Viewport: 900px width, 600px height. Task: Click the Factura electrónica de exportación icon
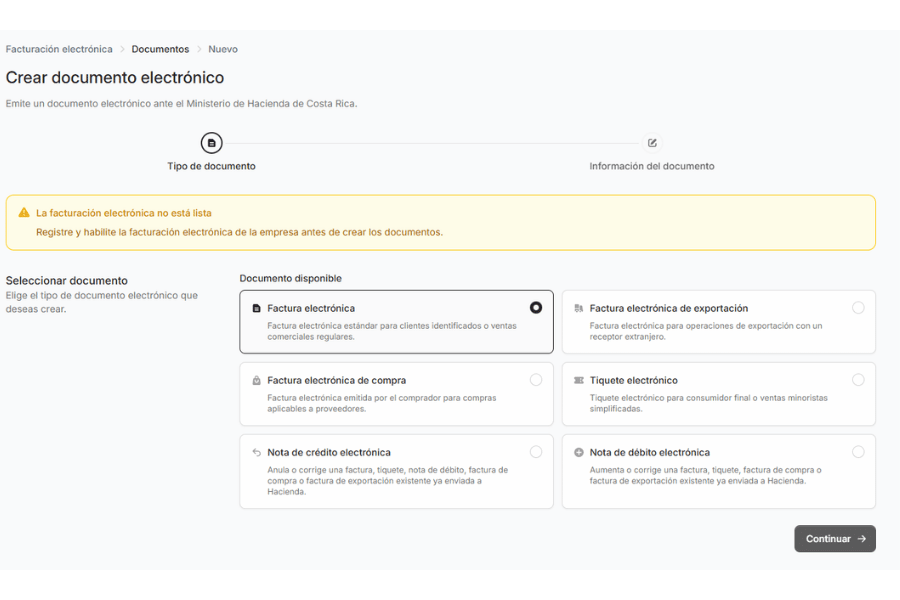tap(579, 308)
